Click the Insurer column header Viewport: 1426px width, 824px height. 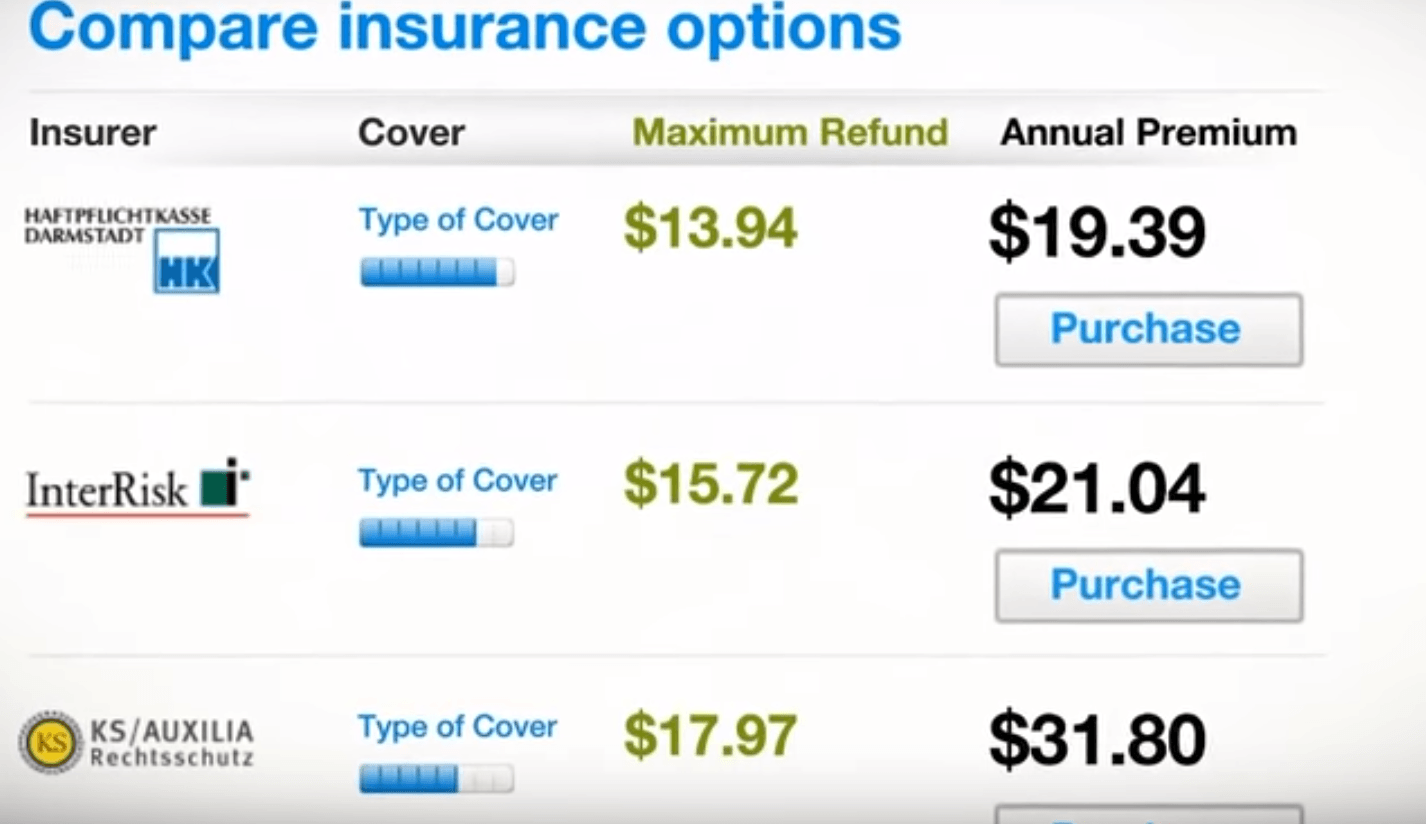pyautogui.click(x=93, y=133)
